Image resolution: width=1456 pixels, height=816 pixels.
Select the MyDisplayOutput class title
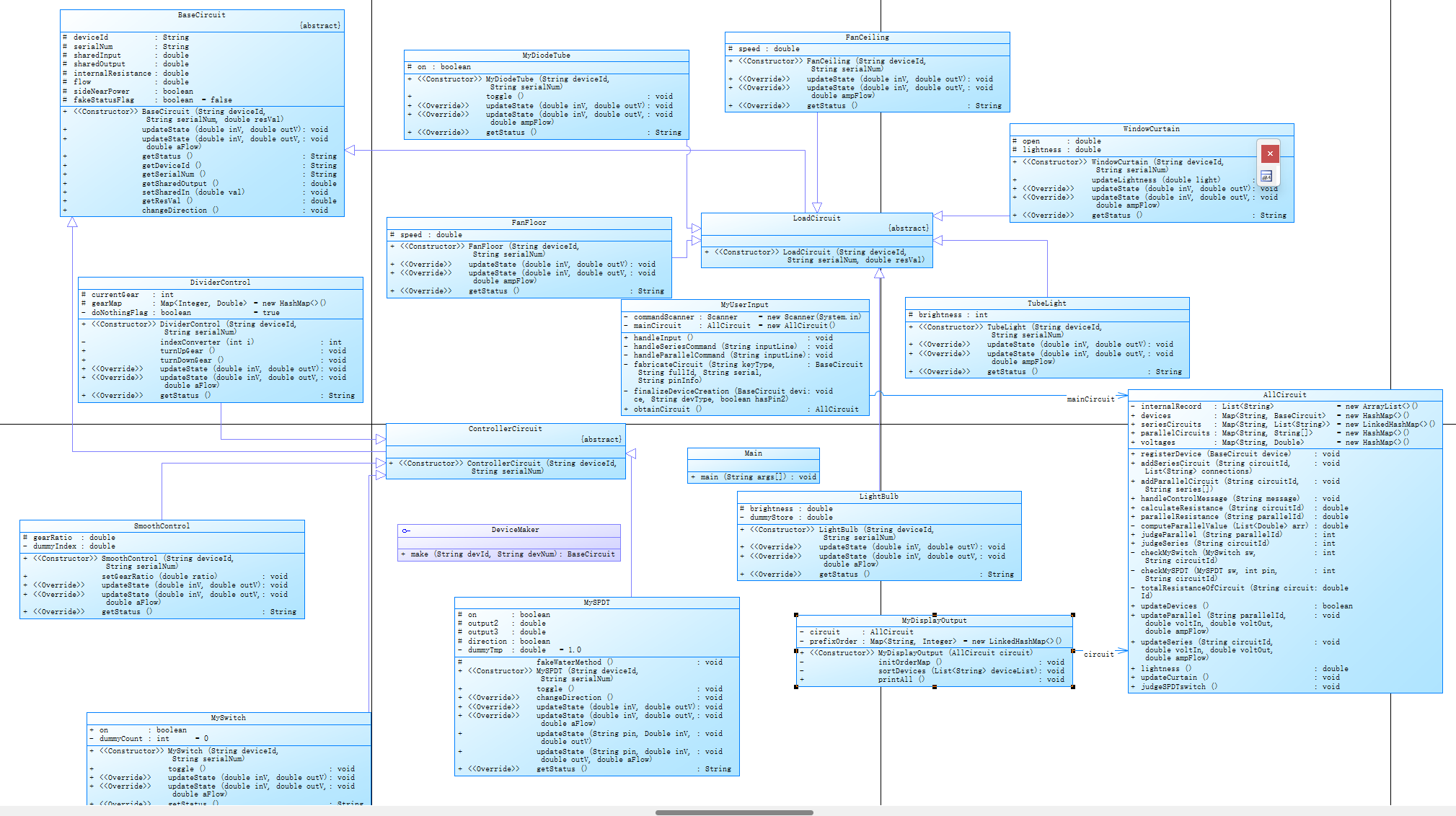pos(935,621)
